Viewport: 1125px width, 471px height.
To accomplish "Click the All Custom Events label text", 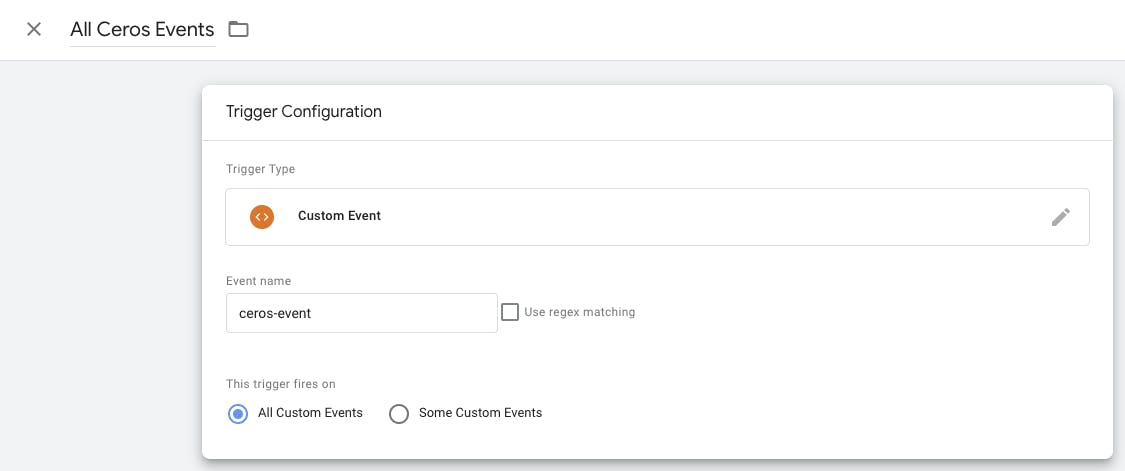I will (x=310, y=413).
